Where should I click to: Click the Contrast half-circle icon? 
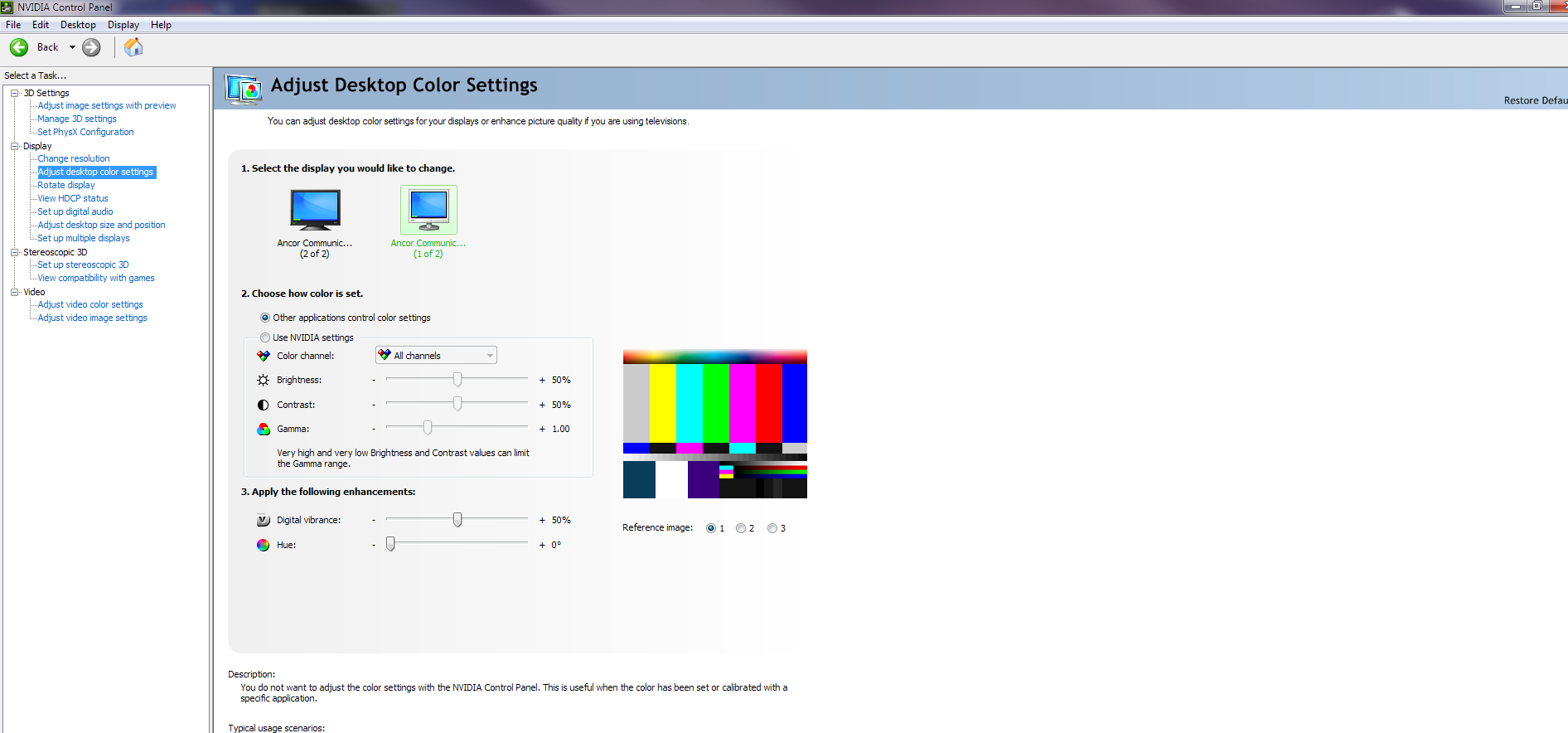pos(264,405)
